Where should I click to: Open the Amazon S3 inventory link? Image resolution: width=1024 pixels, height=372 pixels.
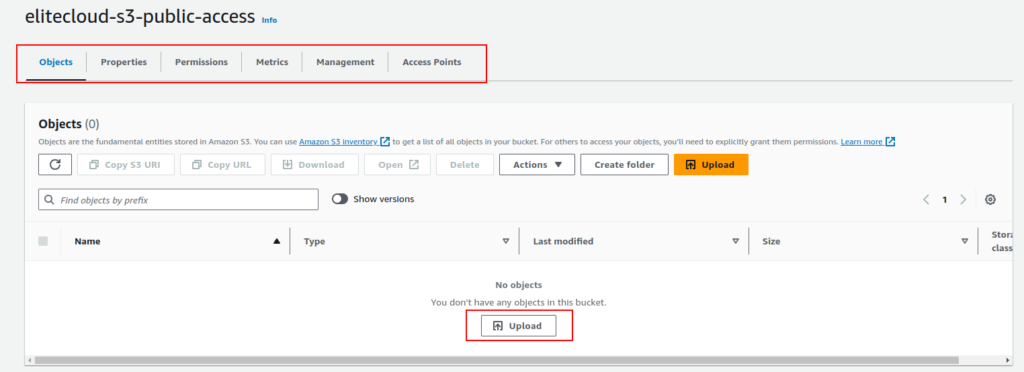coord(344,142)
